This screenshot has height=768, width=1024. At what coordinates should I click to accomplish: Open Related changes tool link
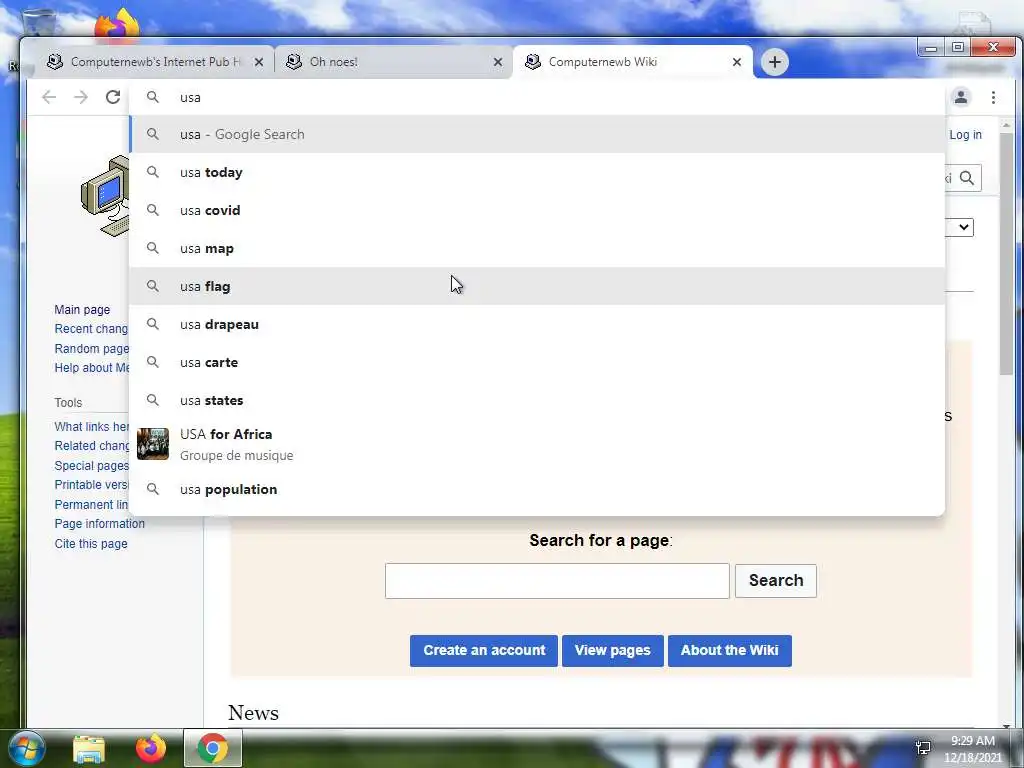click(x=92, y=445)
